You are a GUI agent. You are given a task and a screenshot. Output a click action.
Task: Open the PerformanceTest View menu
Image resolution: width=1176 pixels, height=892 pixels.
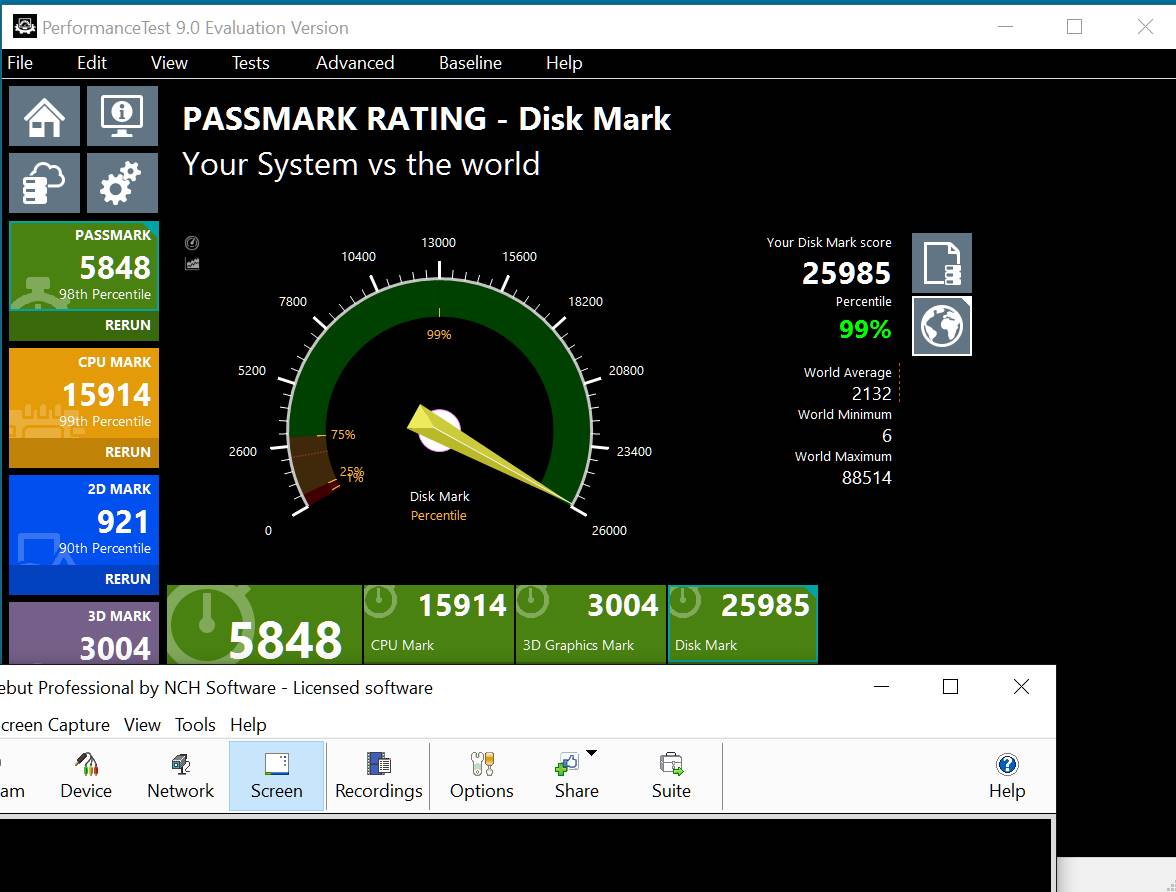click(169, 63)
